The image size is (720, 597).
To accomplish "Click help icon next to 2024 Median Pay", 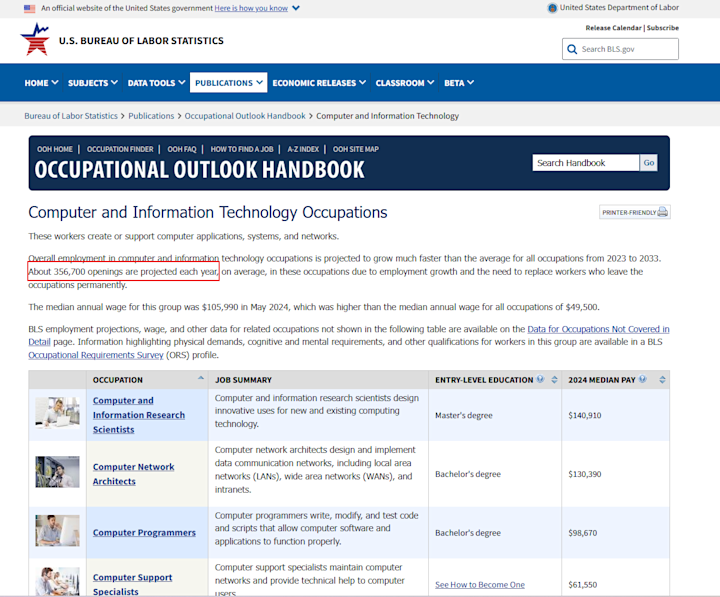I will coord(642,379).
